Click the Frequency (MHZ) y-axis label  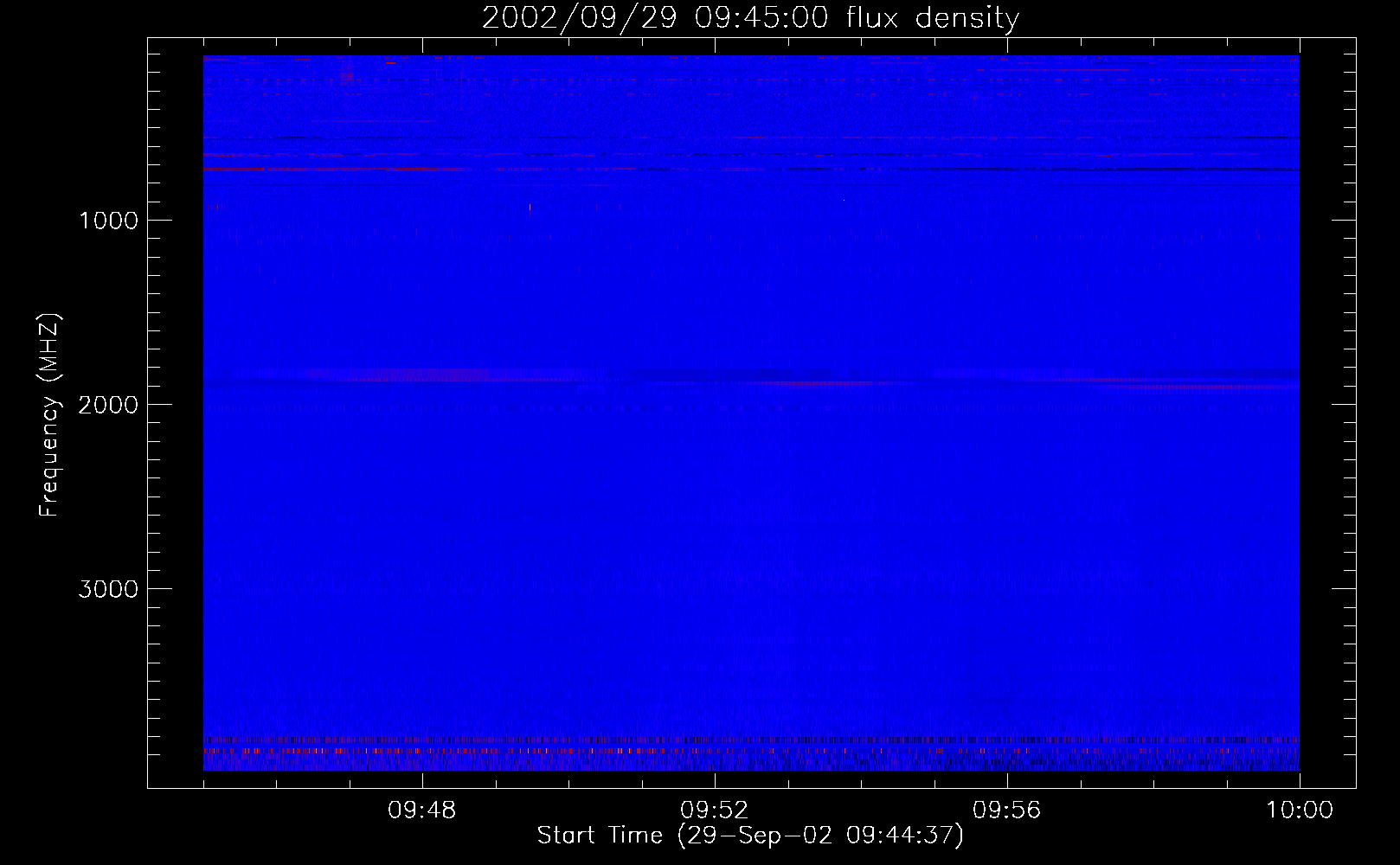point(49,415)
